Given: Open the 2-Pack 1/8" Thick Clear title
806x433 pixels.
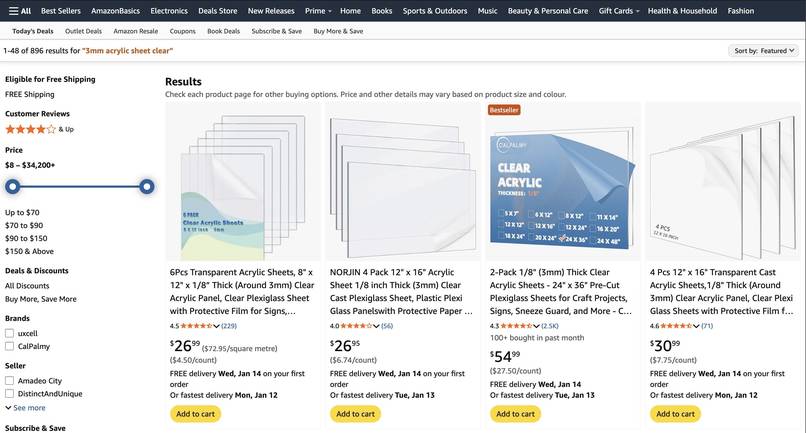Looking at the screenshot, I should 561,292.
